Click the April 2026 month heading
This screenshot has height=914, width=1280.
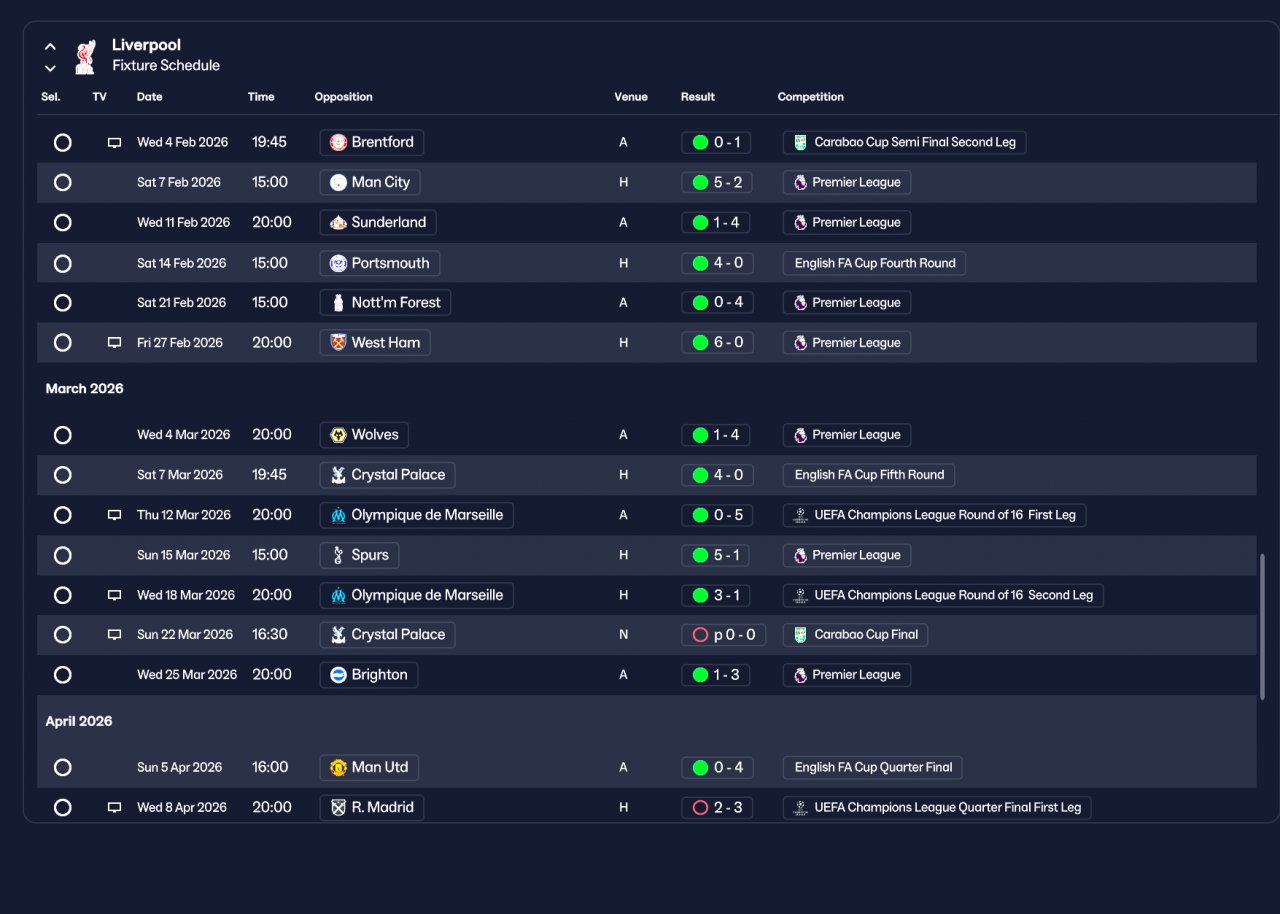coord(79,721)
